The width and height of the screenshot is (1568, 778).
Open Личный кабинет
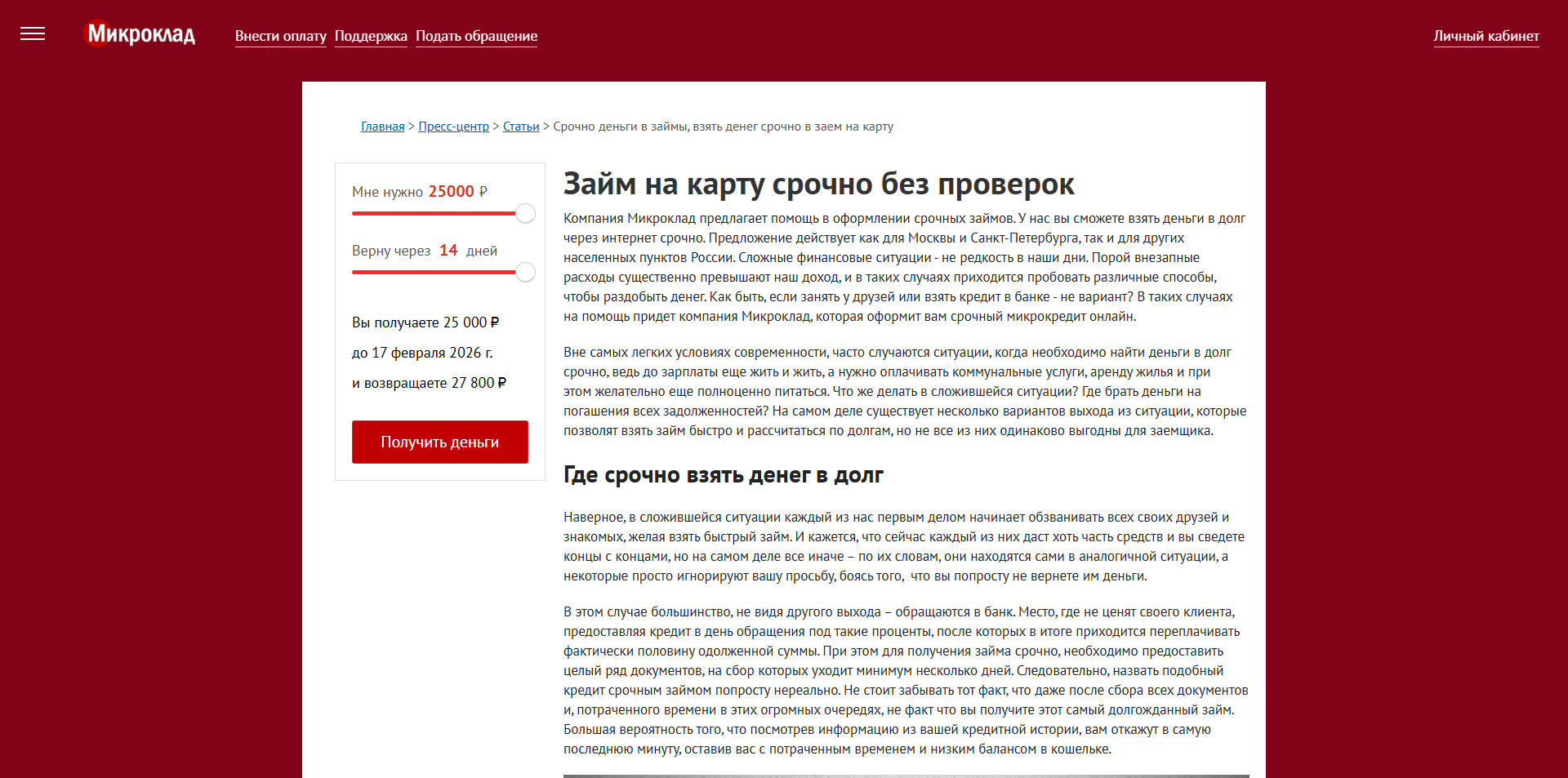[x=1486, y=36]
